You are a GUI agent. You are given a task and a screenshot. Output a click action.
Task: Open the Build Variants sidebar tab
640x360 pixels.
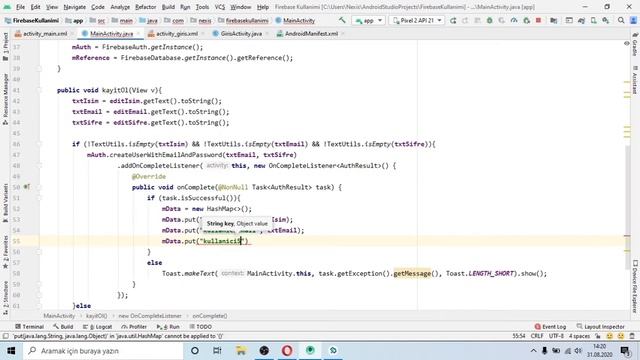5,203
